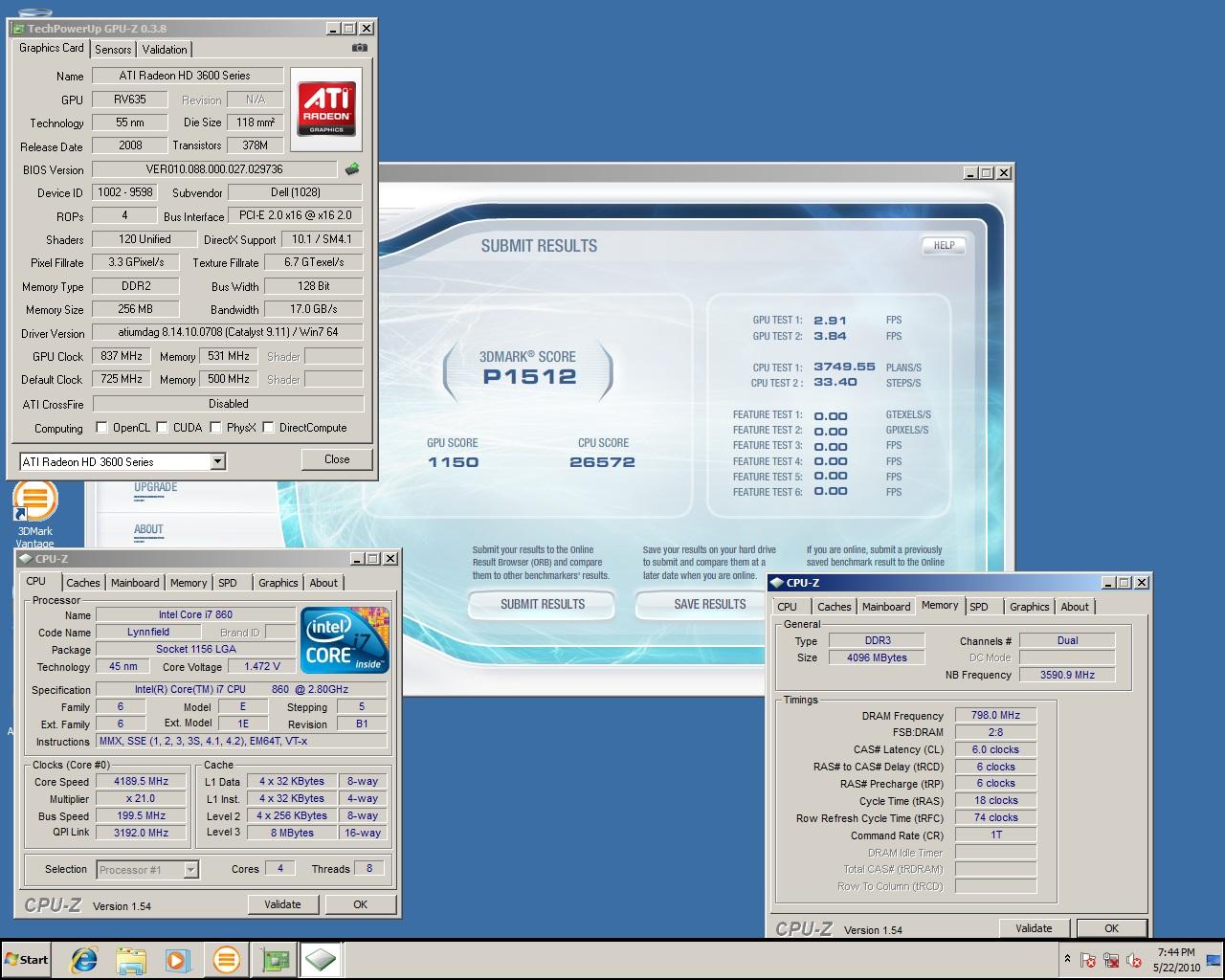Click the Help button in 3DMark

tap(944, 245)
